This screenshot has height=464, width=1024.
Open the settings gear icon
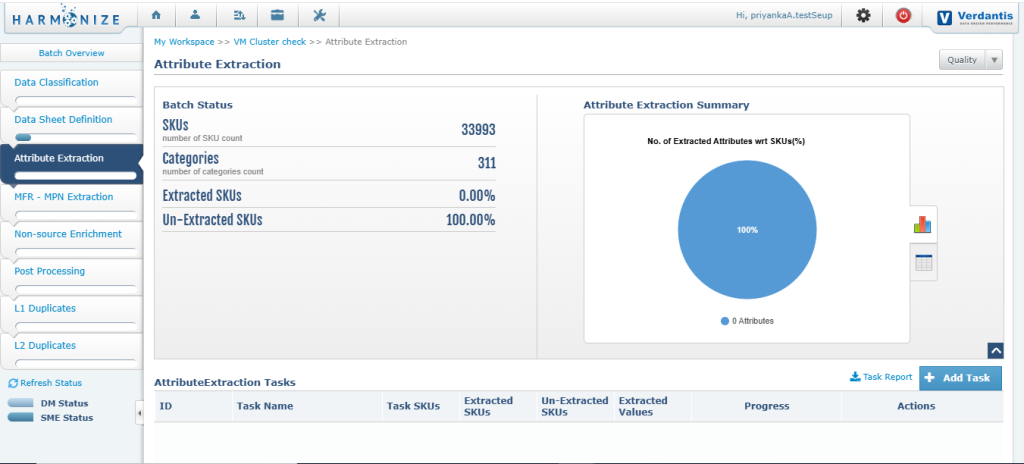(863, 16)
